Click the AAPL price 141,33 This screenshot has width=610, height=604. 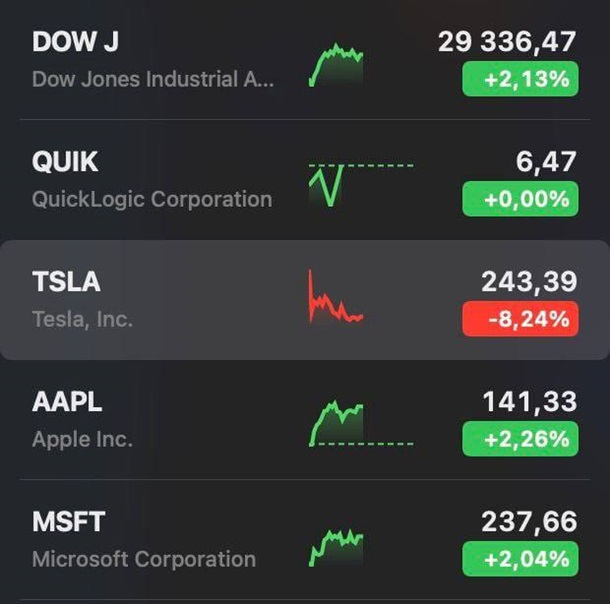tap(529, 402)
